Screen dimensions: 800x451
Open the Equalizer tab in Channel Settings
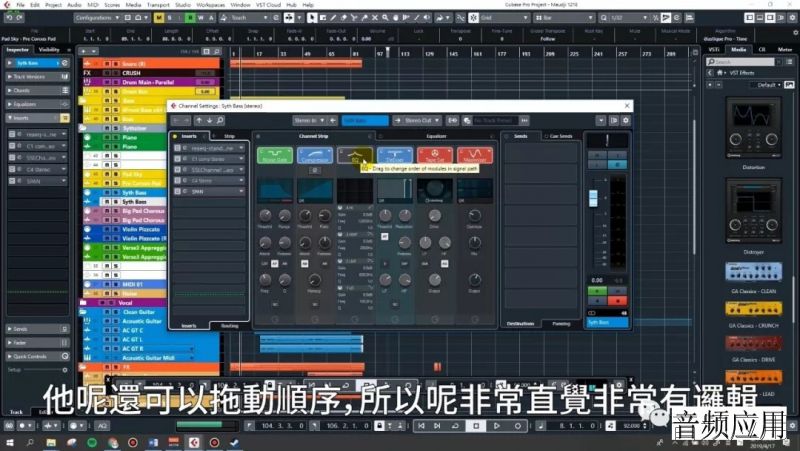tap(436, 136)
